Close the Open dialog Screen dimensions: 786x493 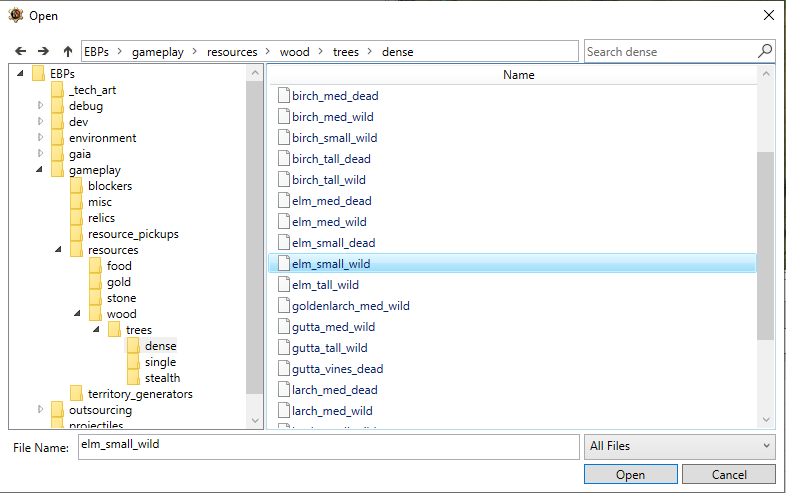(x=768, y=15)
